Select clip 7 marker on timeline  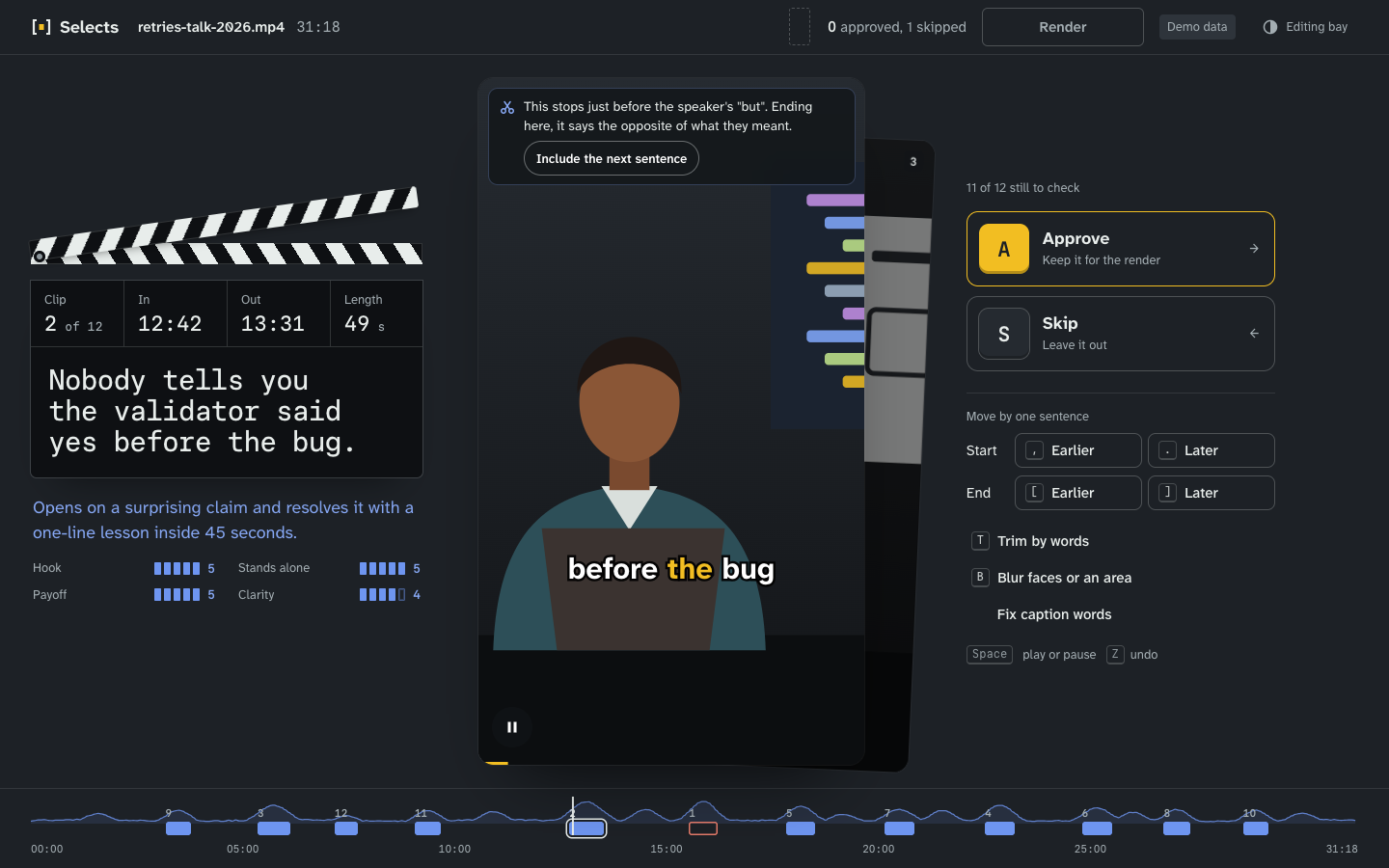[899, 828]
